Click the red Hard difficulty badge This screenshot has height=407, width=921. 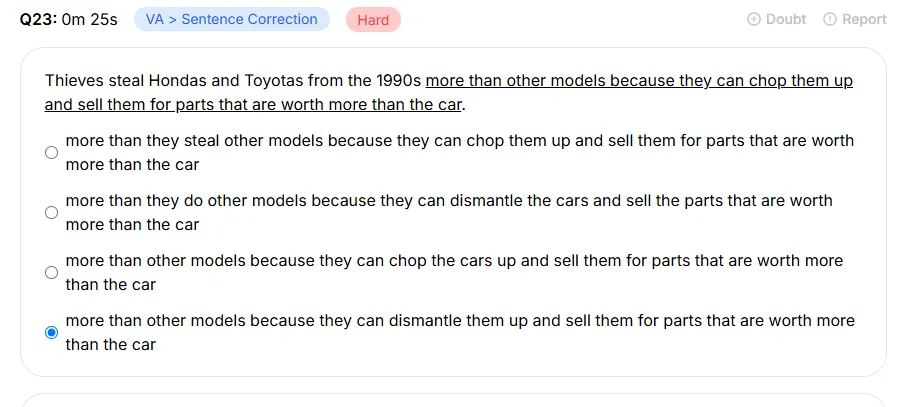[373, 20]
